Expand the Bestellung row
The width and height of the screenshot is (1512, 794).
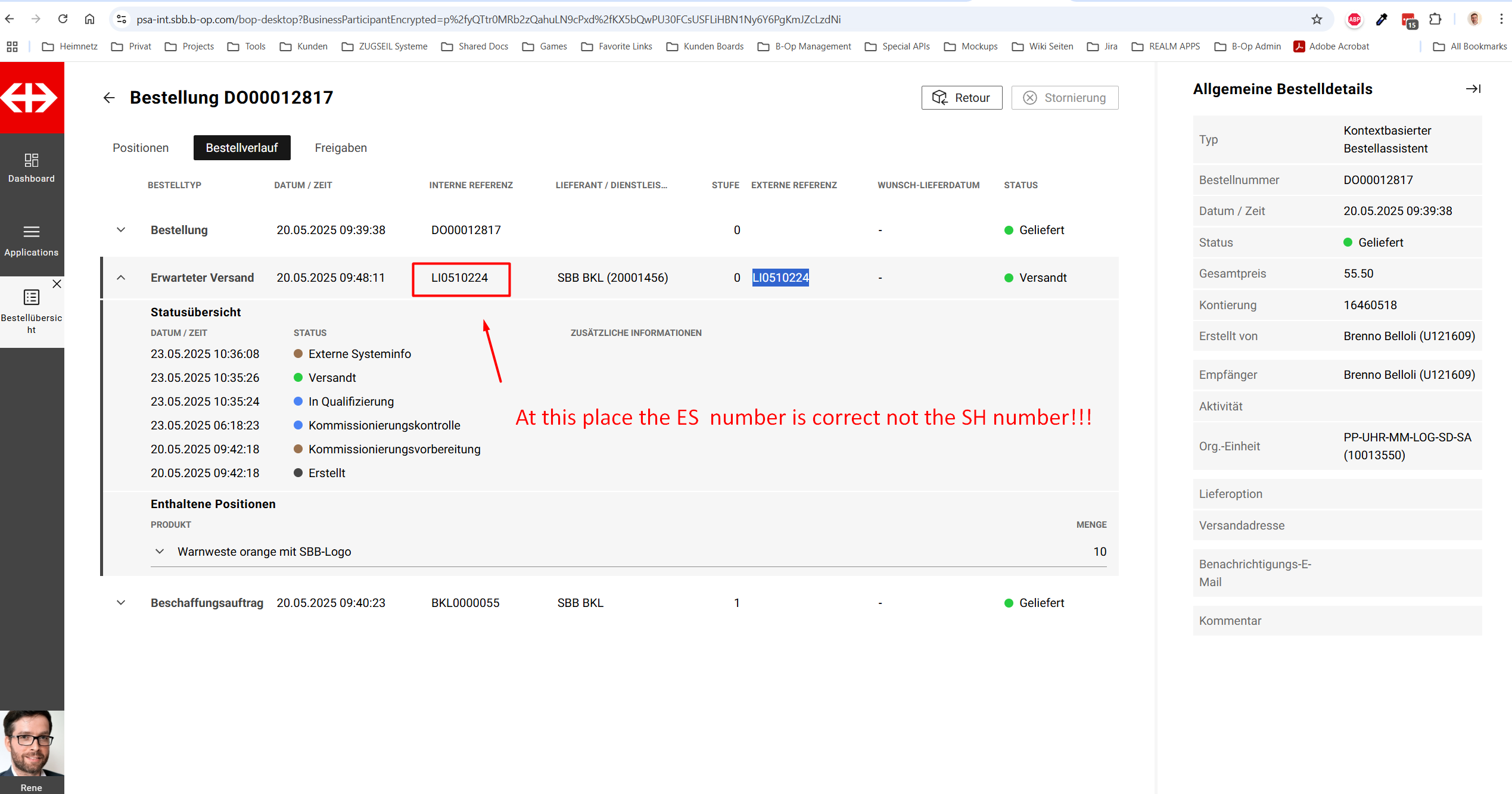click(121, 230)
